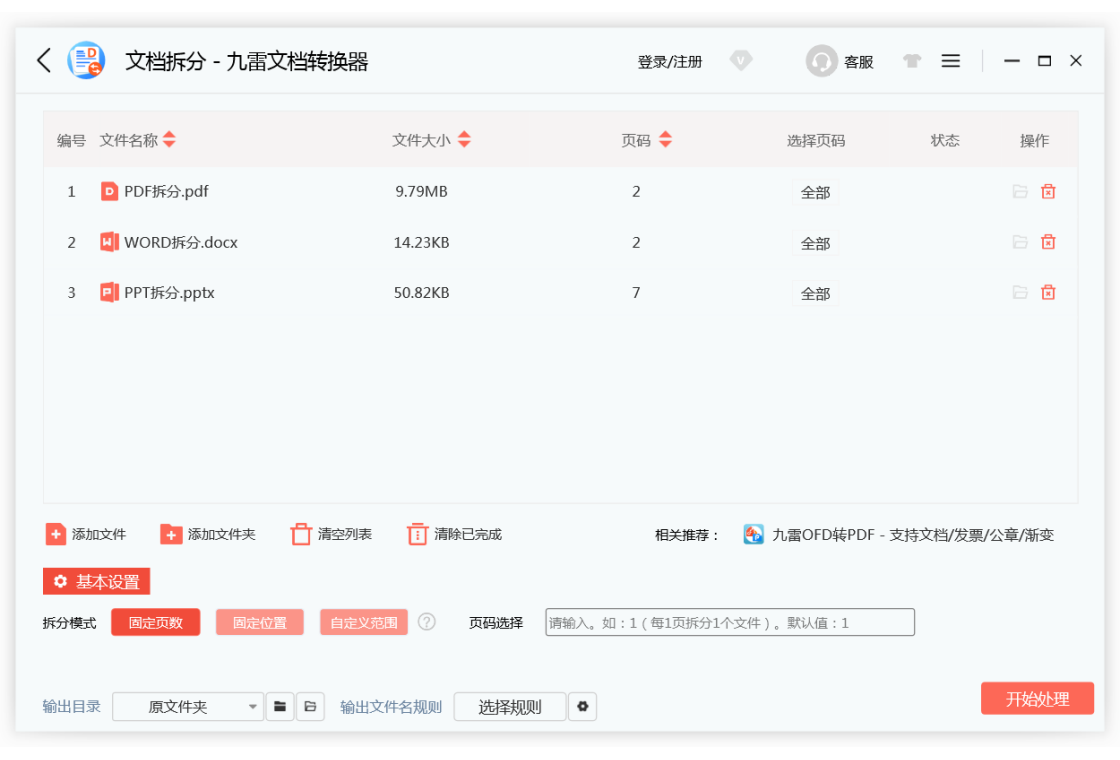Open the VIP diamond badge icon
This screenshot has width=1120, height=760.
[741, 61]
